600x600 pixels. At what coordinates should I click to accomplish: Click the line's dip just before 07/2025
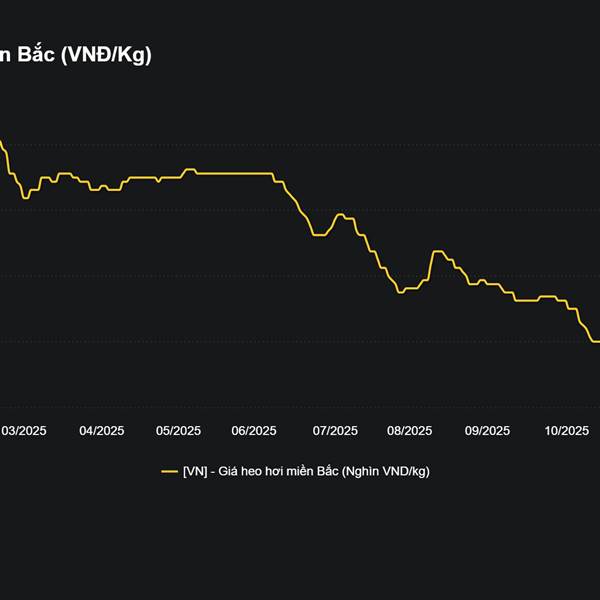(318, 235)
